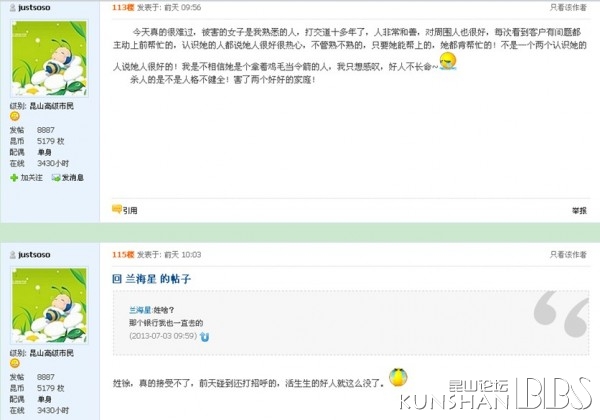The height and width of the screenshot is (420, 600).
Task: Click the green plus 加关注 icon
Action: point(14,177)
